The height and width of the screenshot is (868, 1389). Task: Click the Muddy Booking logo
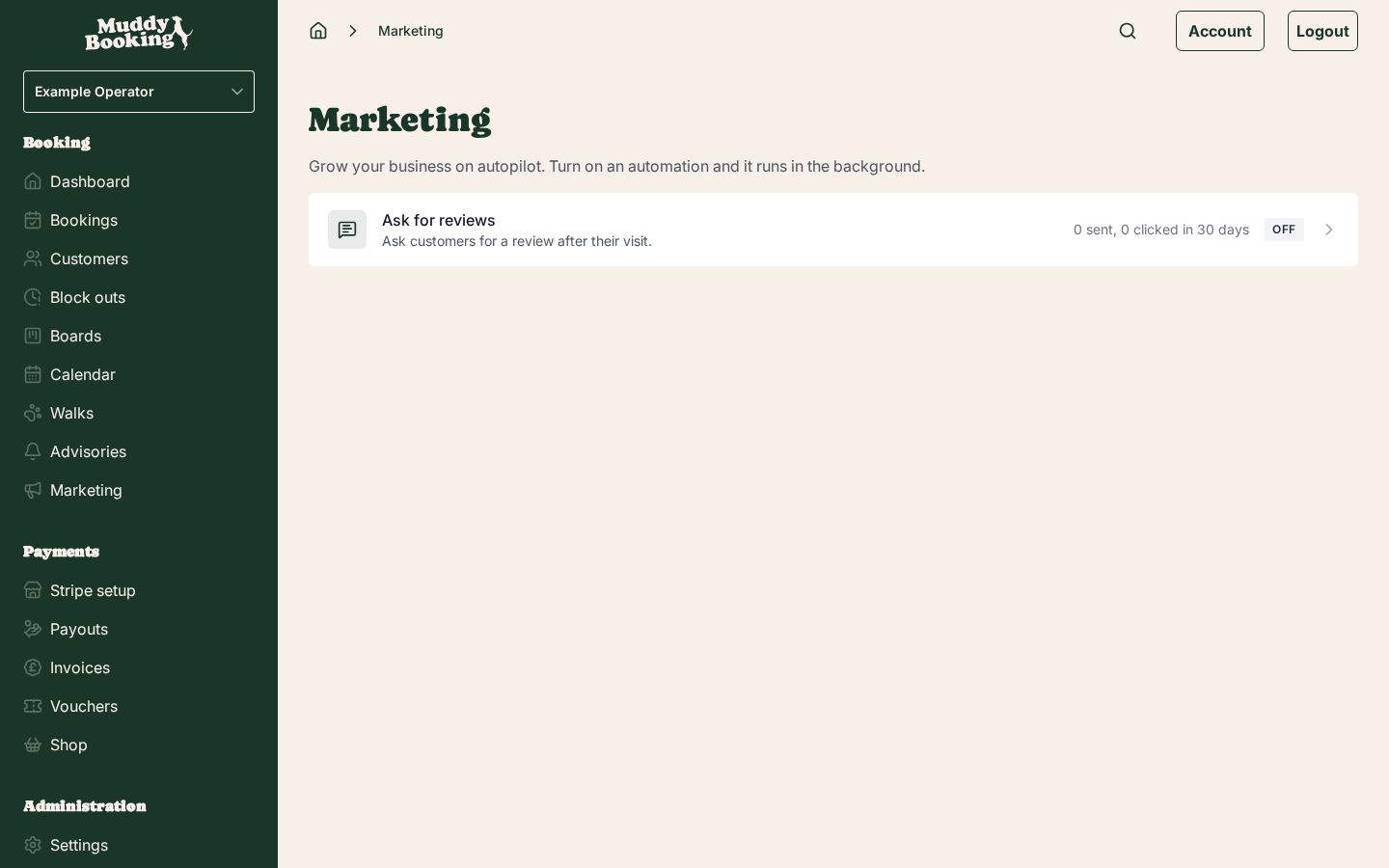tap(139, 33)
